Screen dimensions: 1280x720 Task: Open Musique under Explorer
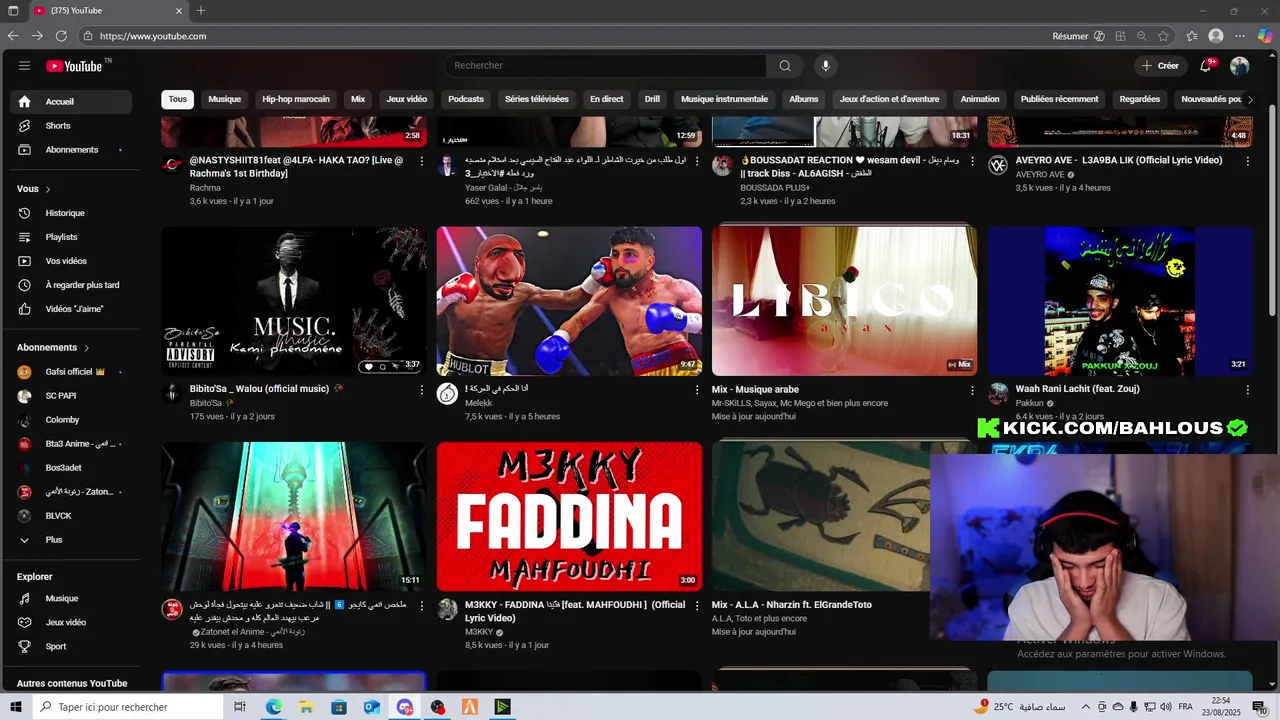coord(71,599)
